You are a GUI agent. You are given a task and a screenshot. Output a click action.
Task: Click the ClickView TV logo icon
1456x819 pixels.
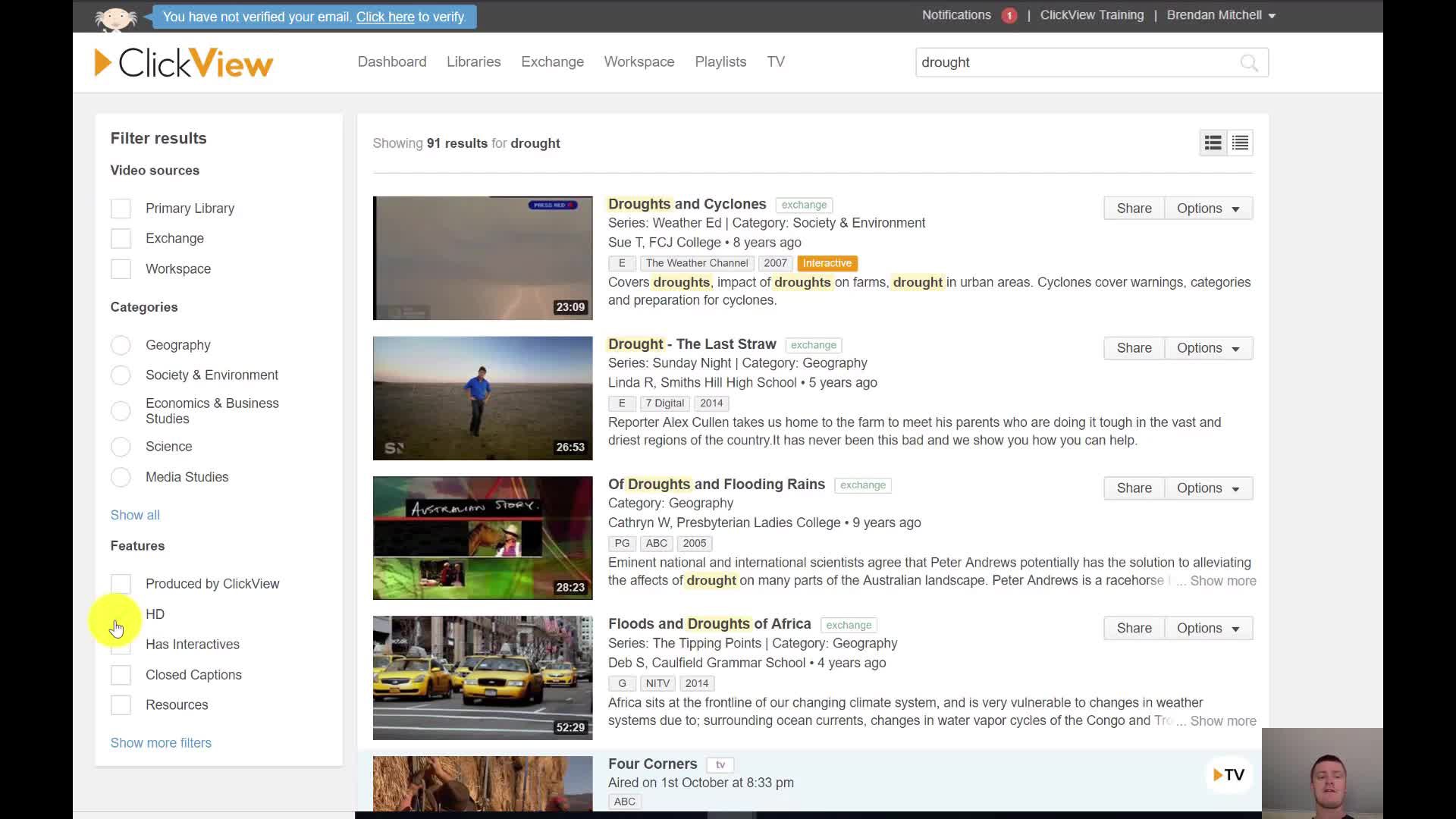pos(1228,774)
